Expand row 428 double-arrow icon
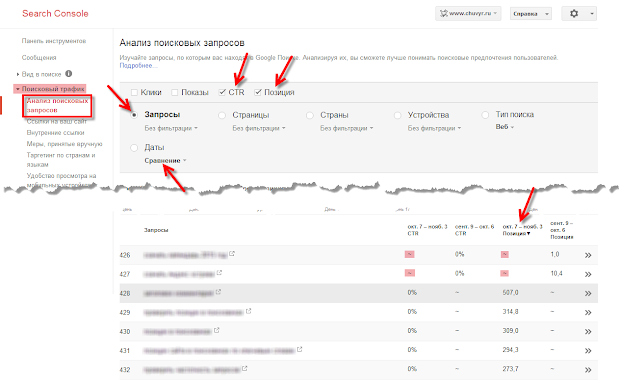The image size is (620, 381). (x=588, y=293)
